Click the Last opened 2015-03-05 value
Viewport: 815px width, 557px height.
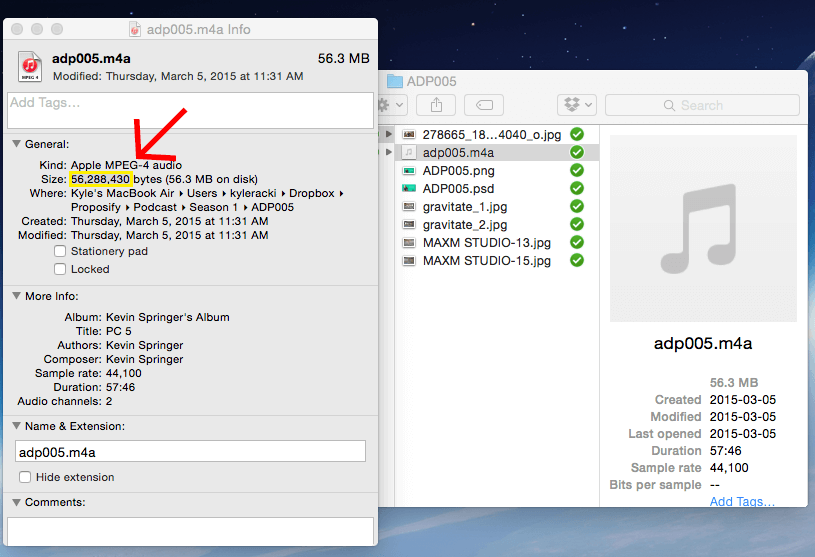point(743,434)
